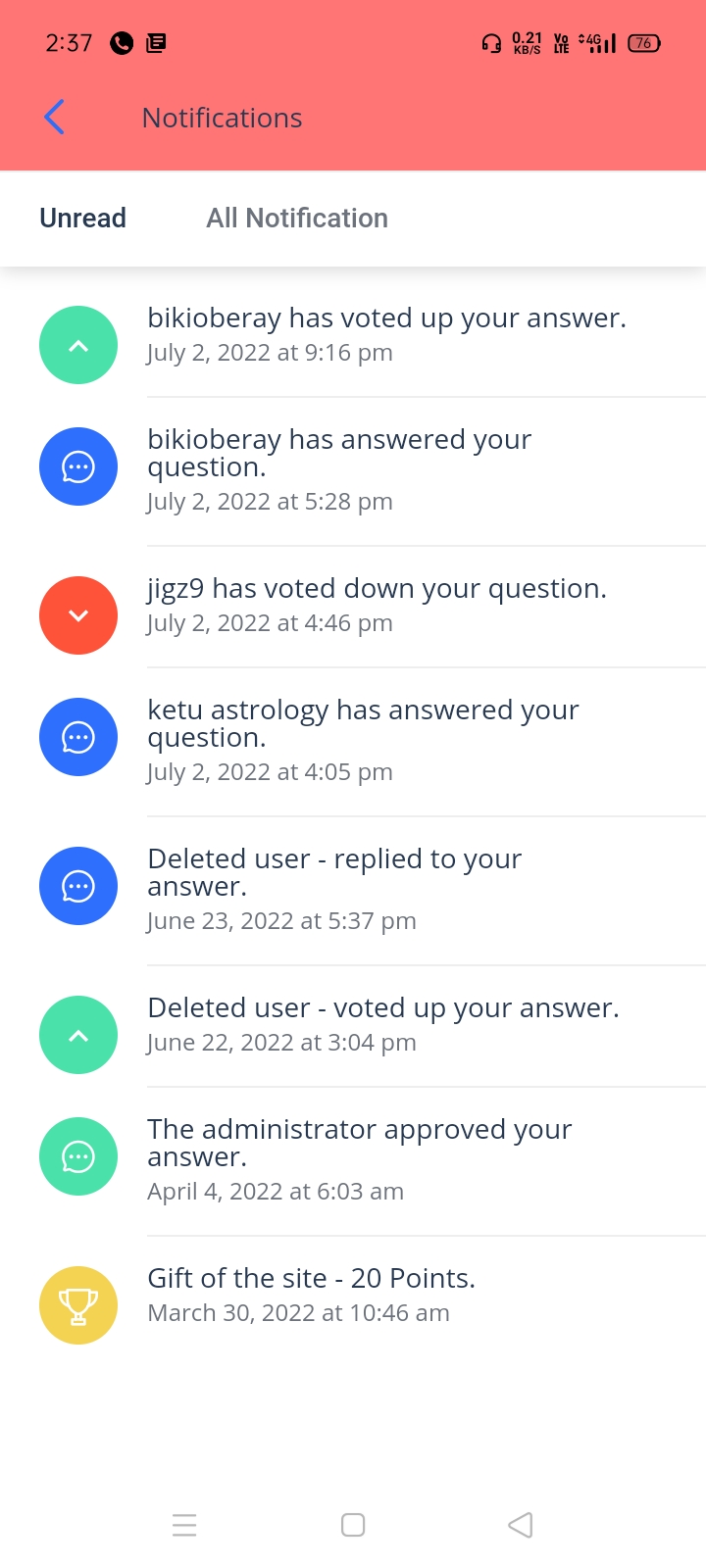Tap green upvote icon for bikioberay notification

coord(78,345)
